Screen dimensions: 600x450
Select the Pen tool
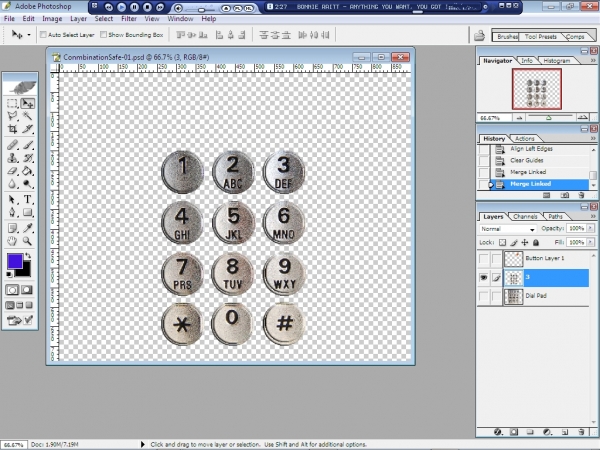(x=12, y=212)
